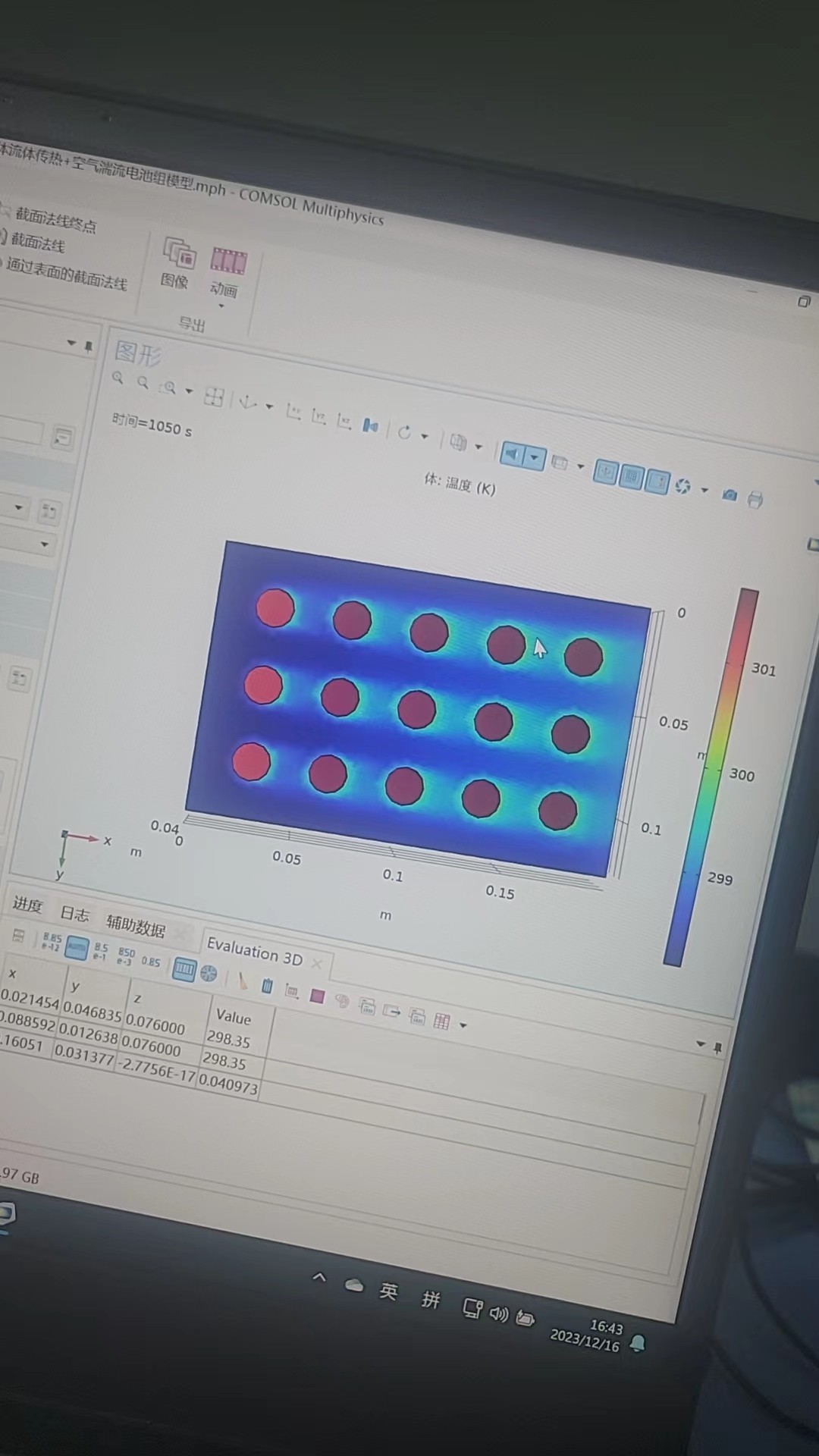Switch to the XZ plane view
Screen dimensions: 819x1456
[x=344, y=420]
